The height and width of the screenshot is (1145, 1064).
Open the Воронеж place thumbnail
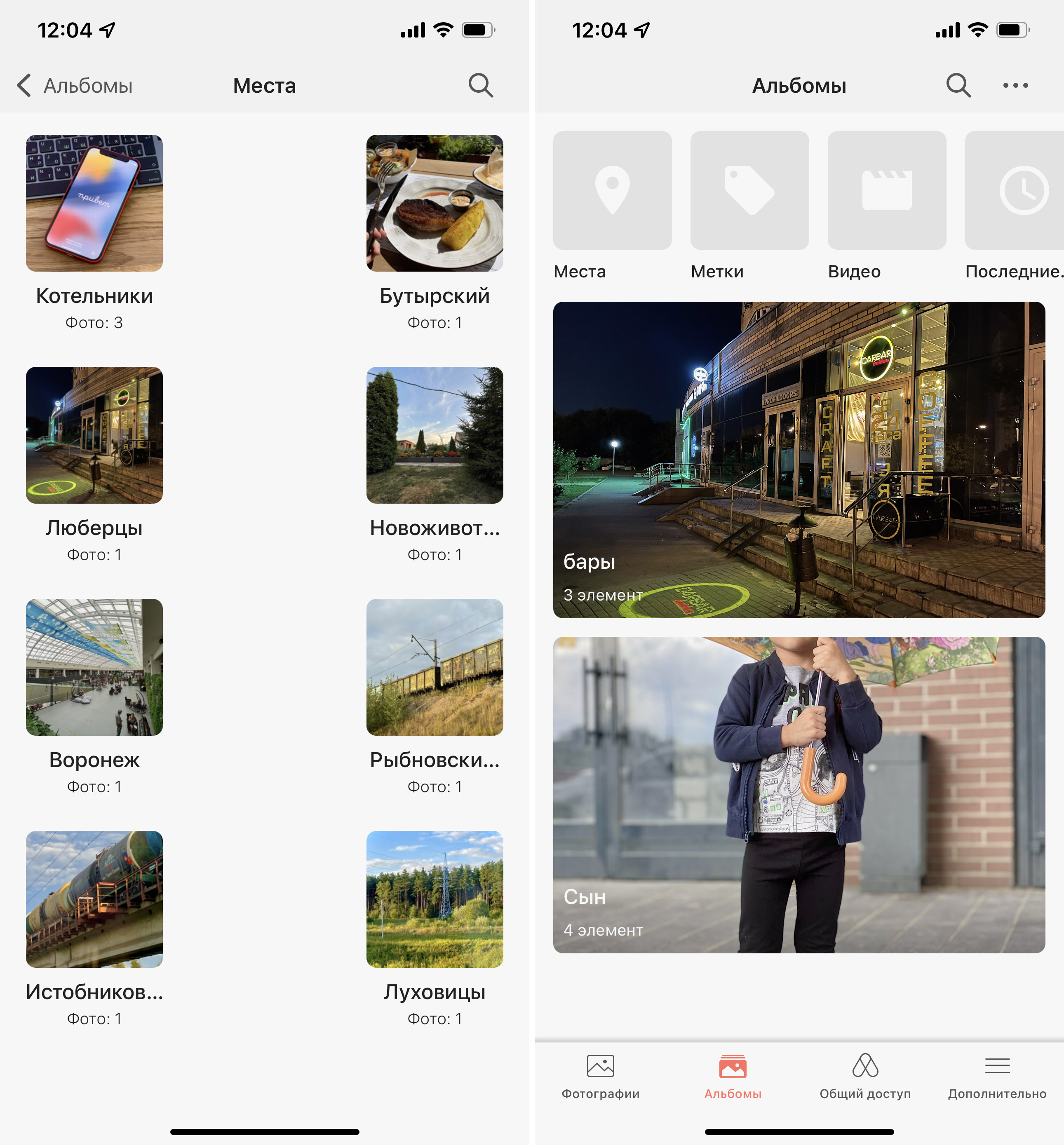pos(94,667)
